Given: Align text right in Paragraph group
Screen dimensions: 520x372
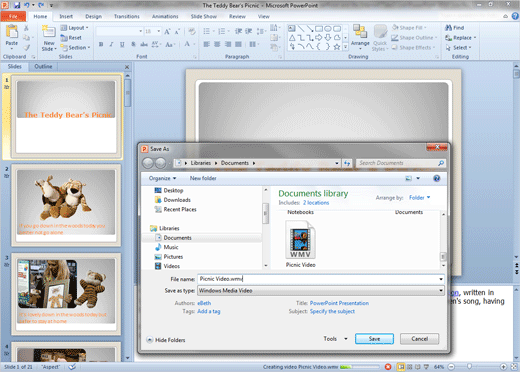Looking at the screenshot, I should coord(228,44).
